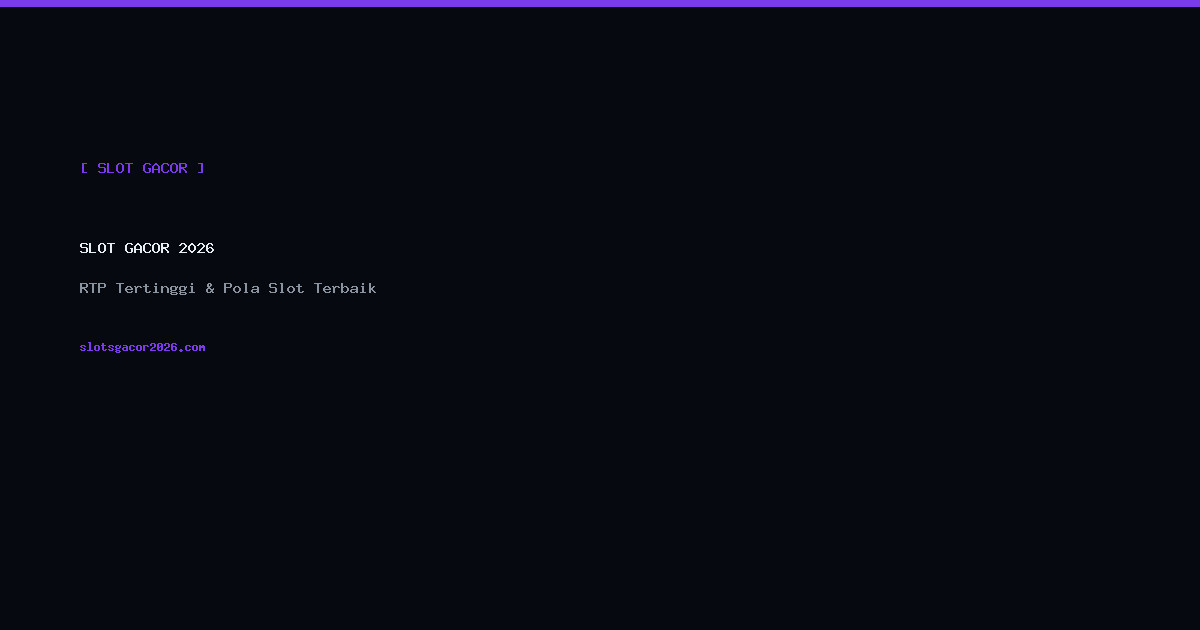Viewport: 1200px width, 630px height.
Task: Click the RTP Tertinggi & Pola subtitle
Action: coord(228,288)
